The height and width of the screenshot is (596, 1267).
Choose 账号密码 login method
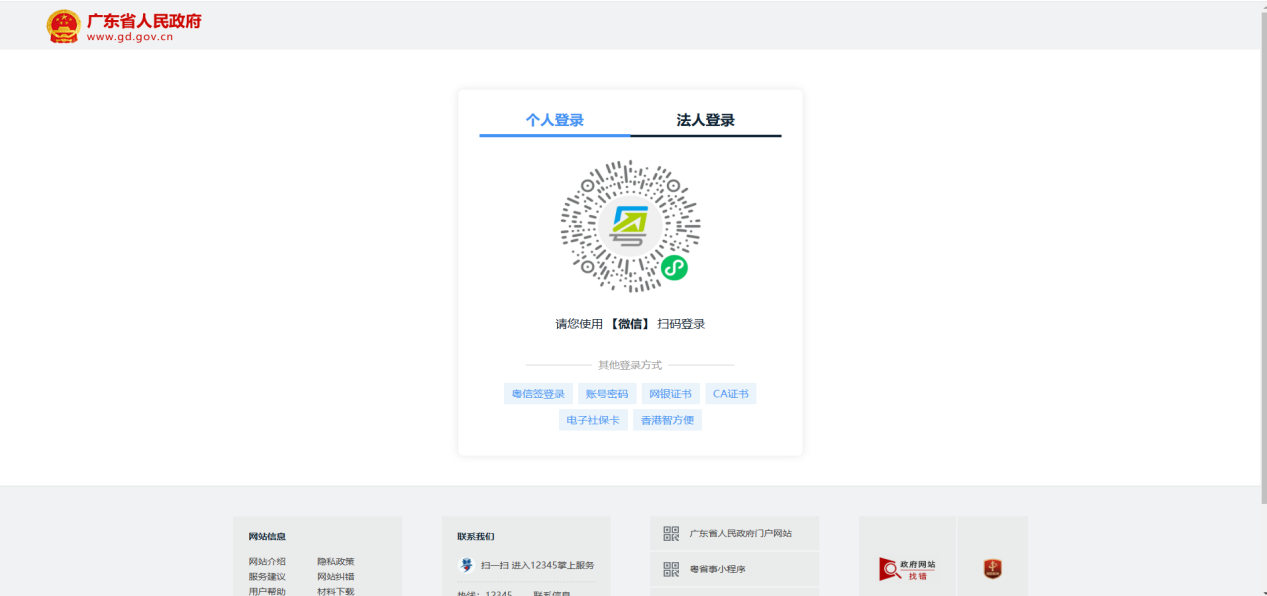[608, 394]
